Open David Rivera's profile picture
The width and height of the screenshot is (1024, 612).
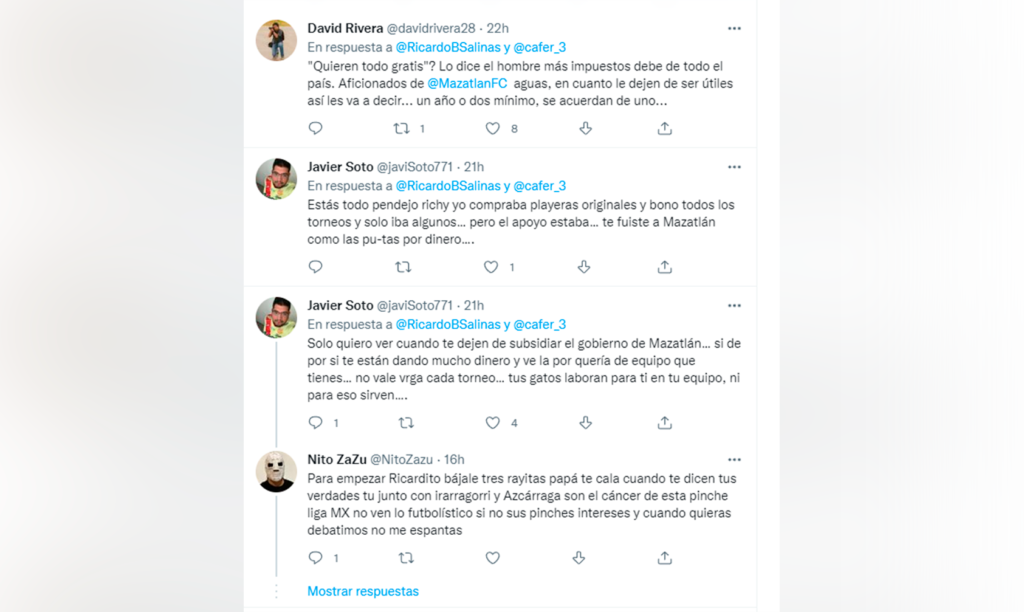[x=276, y=40]
